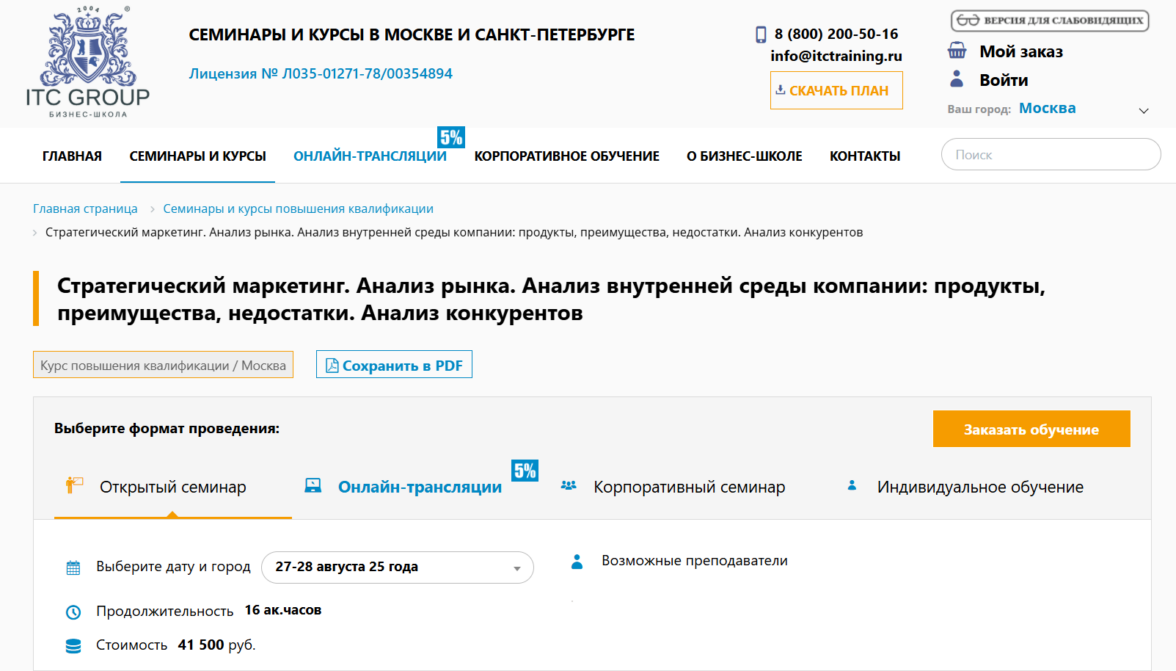Switch to the Онлайн-трансляции format tab

click(419, 487)
